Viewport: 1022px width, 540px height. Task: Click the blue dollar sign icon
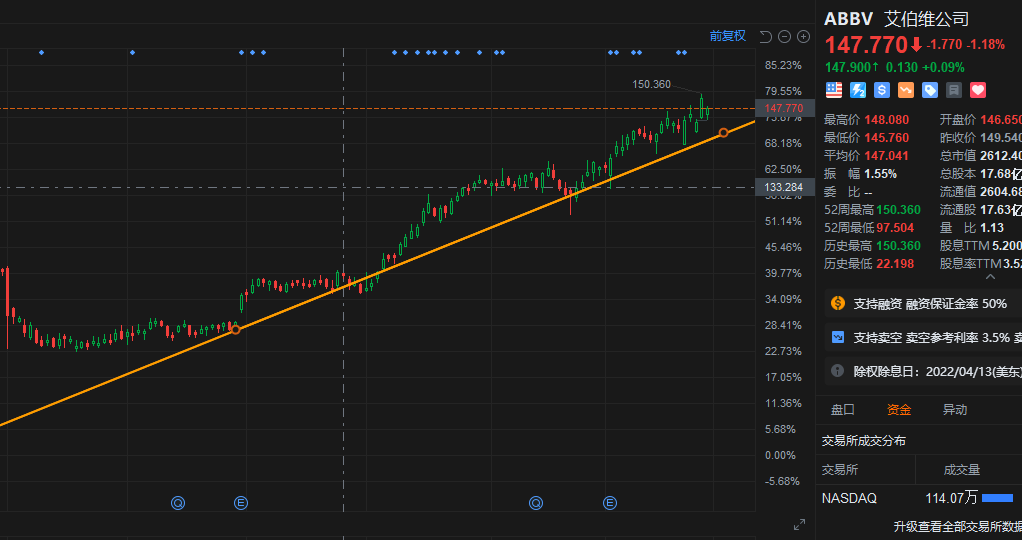pos(882,90)
